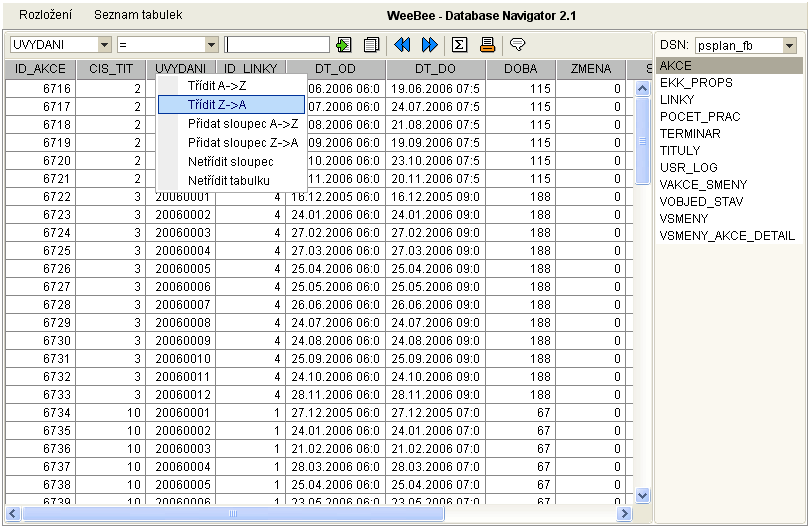Click the blue rewind double-arrow icon
This screenshot has width=810, height=528.
point(403,45)
